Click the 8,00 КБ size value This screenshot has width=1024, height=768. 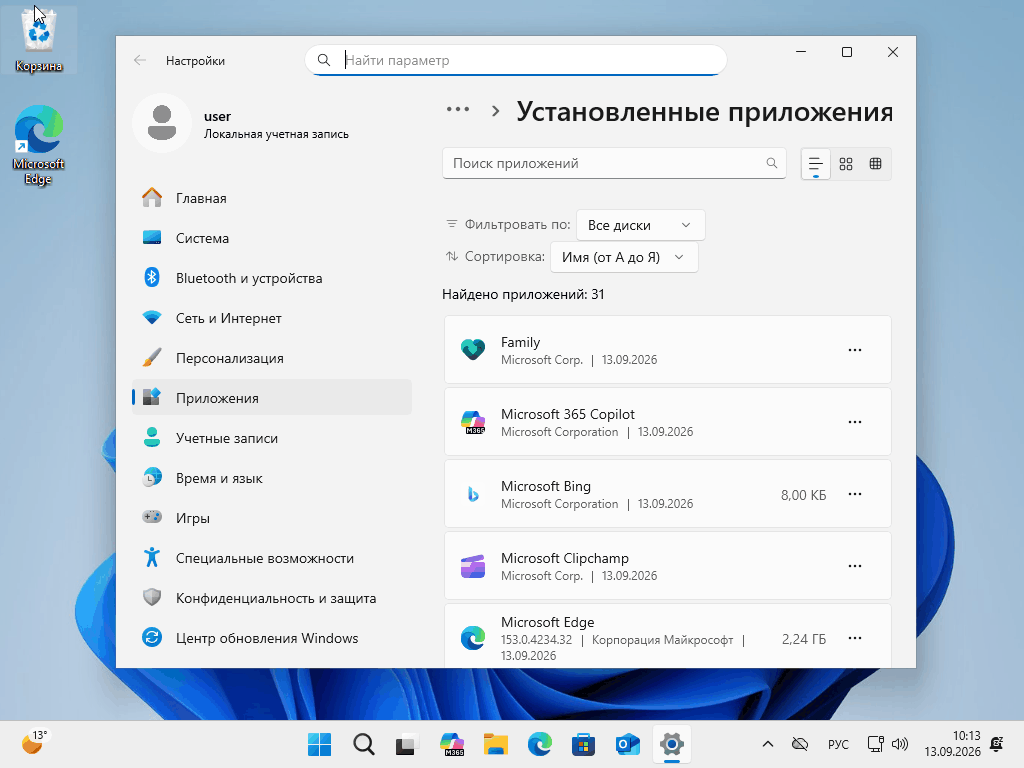pos(803,495)
